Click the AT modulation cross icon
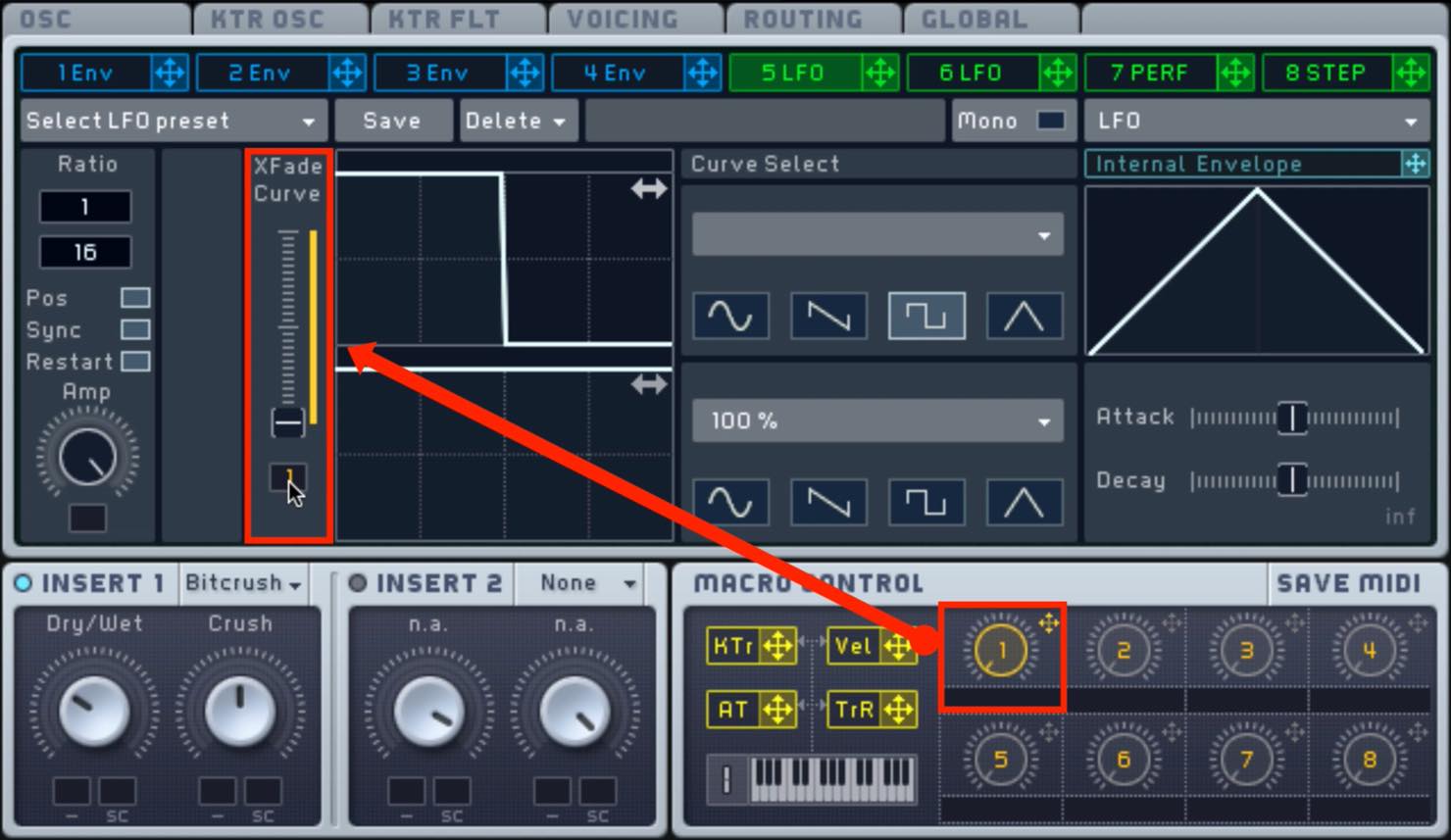Image resolution: width=1451 pixels, height=840 pixels. [x=777, y=709]
